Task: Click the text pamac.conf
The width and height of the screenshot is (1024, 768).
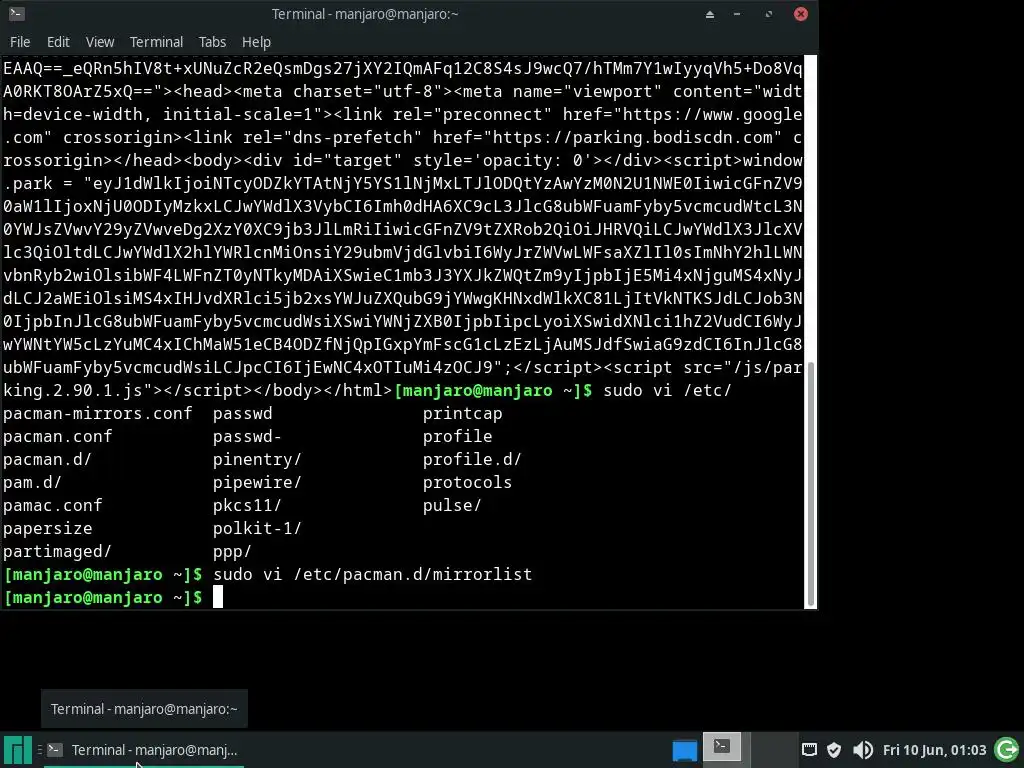Action: point(52,505)
